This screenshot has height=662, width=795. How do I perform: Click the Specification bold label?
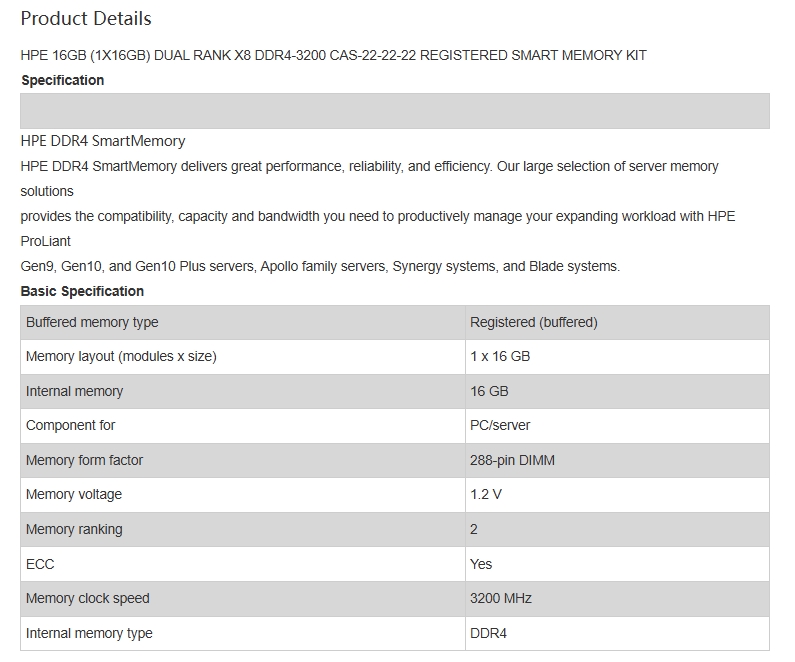point(62,80)
